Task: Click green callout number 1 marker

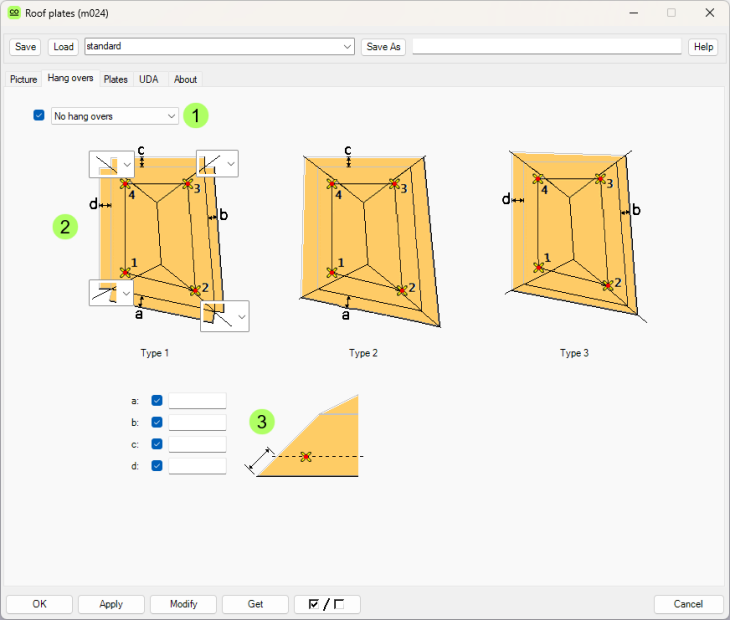Action: (x=196, y=116)
